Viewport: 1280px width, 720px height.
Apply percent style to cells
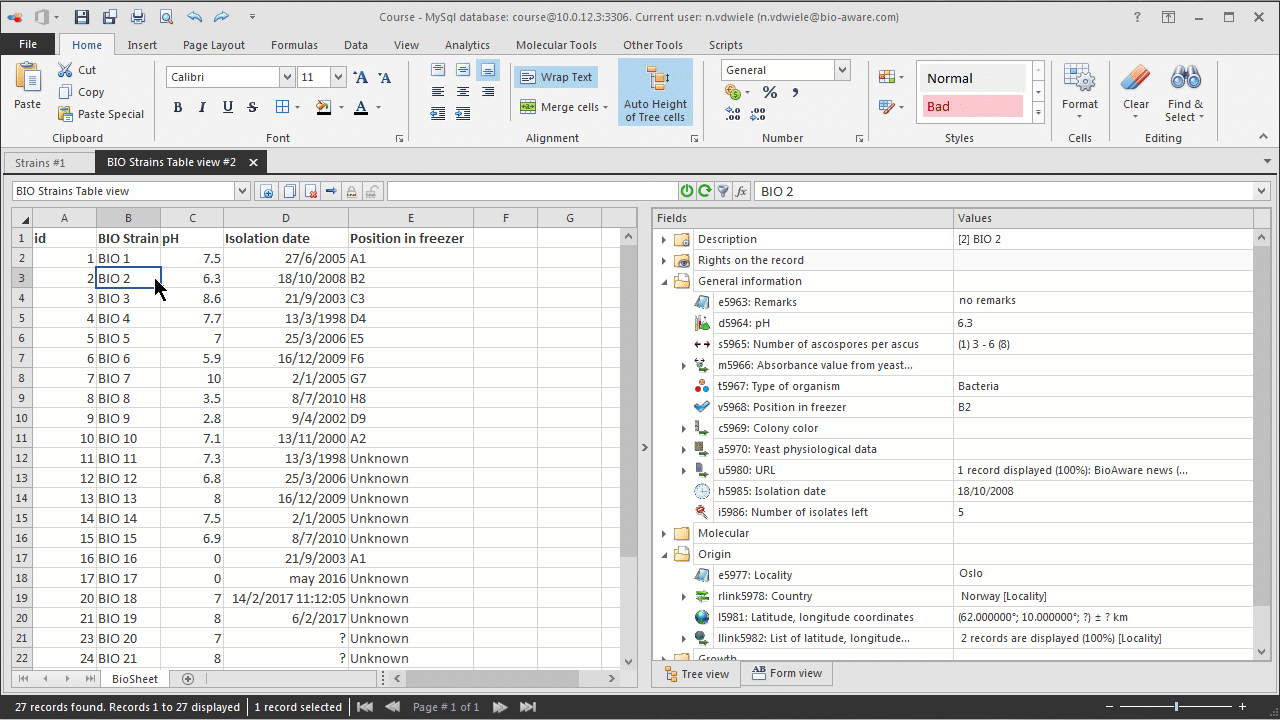pyautogui.click(x=770, y=92)
